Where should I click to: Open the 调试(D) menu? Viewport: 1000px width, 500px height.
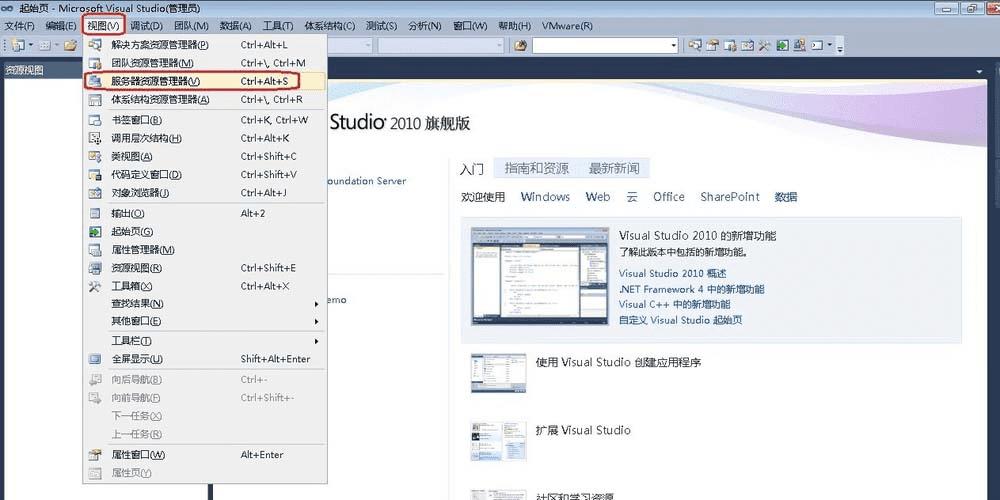[147, 26]
